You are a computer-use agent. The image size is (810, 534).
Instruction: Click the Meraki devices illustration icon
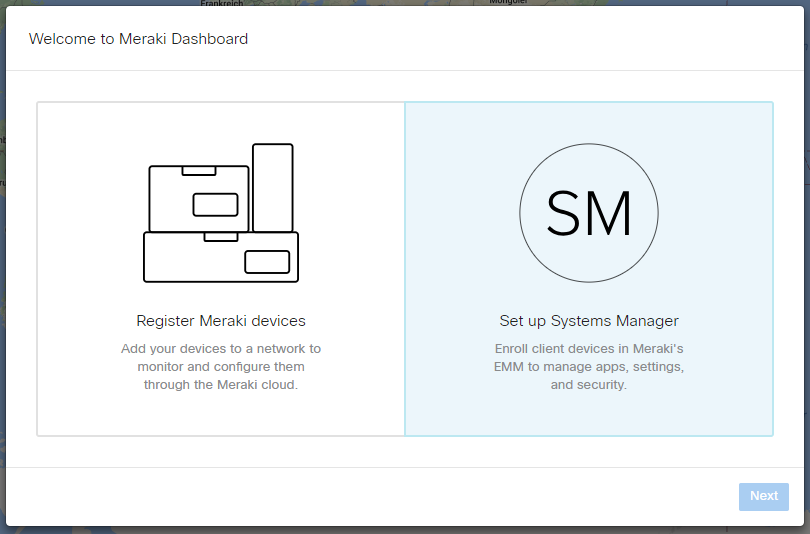pos(221,213)
